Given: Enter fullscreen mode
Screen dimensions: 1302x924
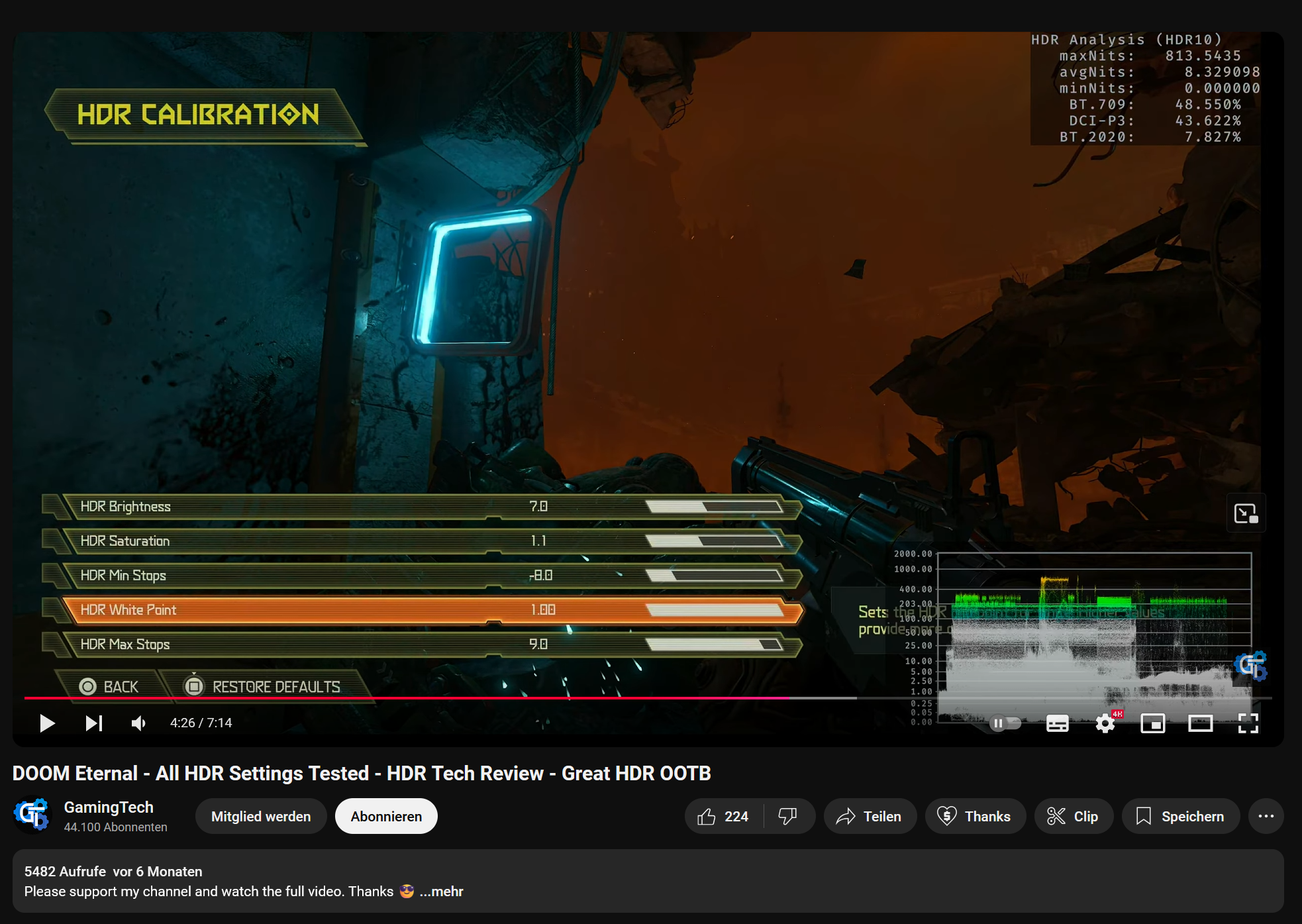Looking at the screenshot, I should pos(1248,723).
